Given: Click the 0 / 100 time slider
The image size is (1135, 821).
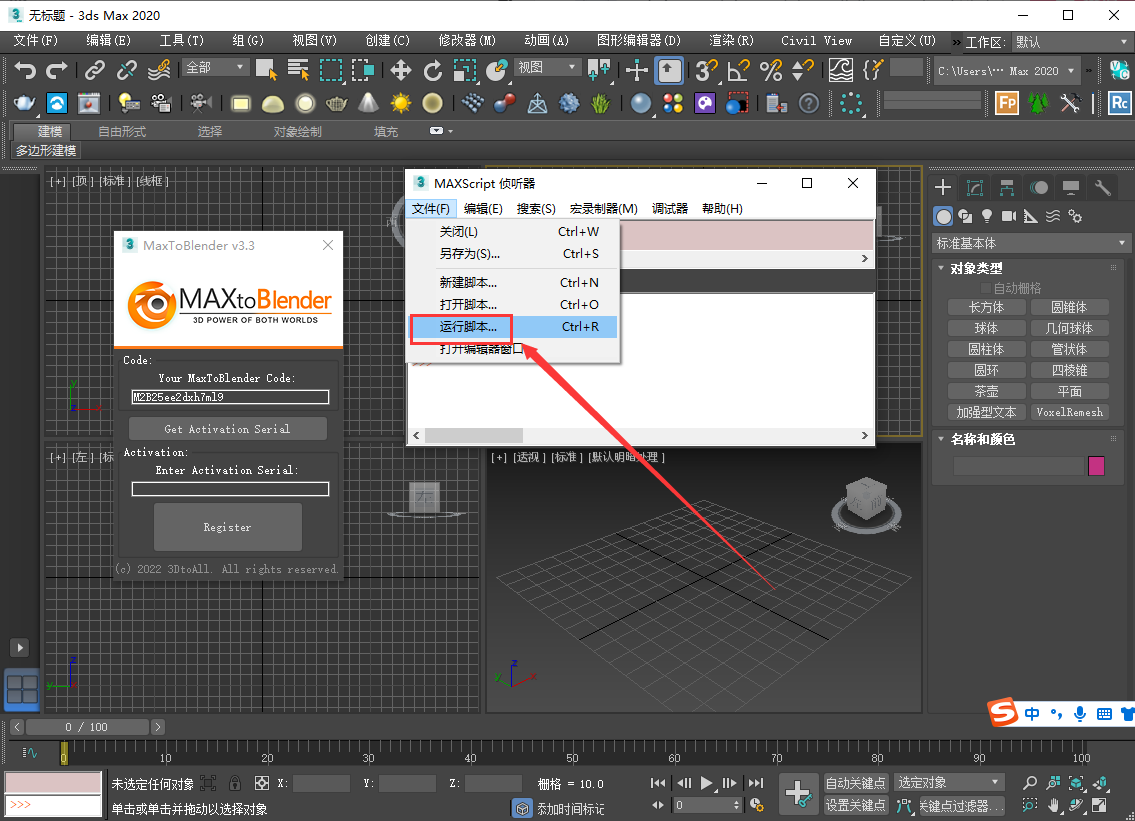Looking at the screenshot, I should coord(87,727).
